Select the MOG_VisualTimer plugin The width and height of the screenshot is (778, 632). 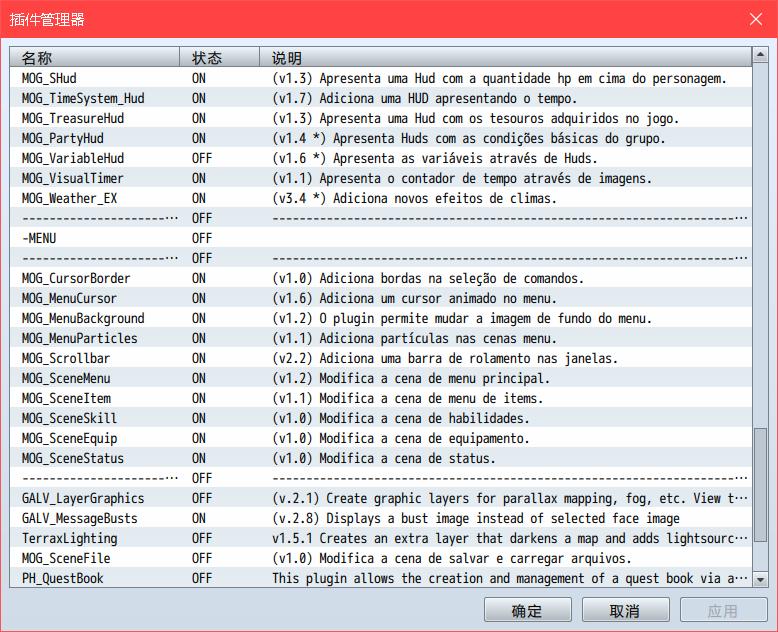pos(381,178)
